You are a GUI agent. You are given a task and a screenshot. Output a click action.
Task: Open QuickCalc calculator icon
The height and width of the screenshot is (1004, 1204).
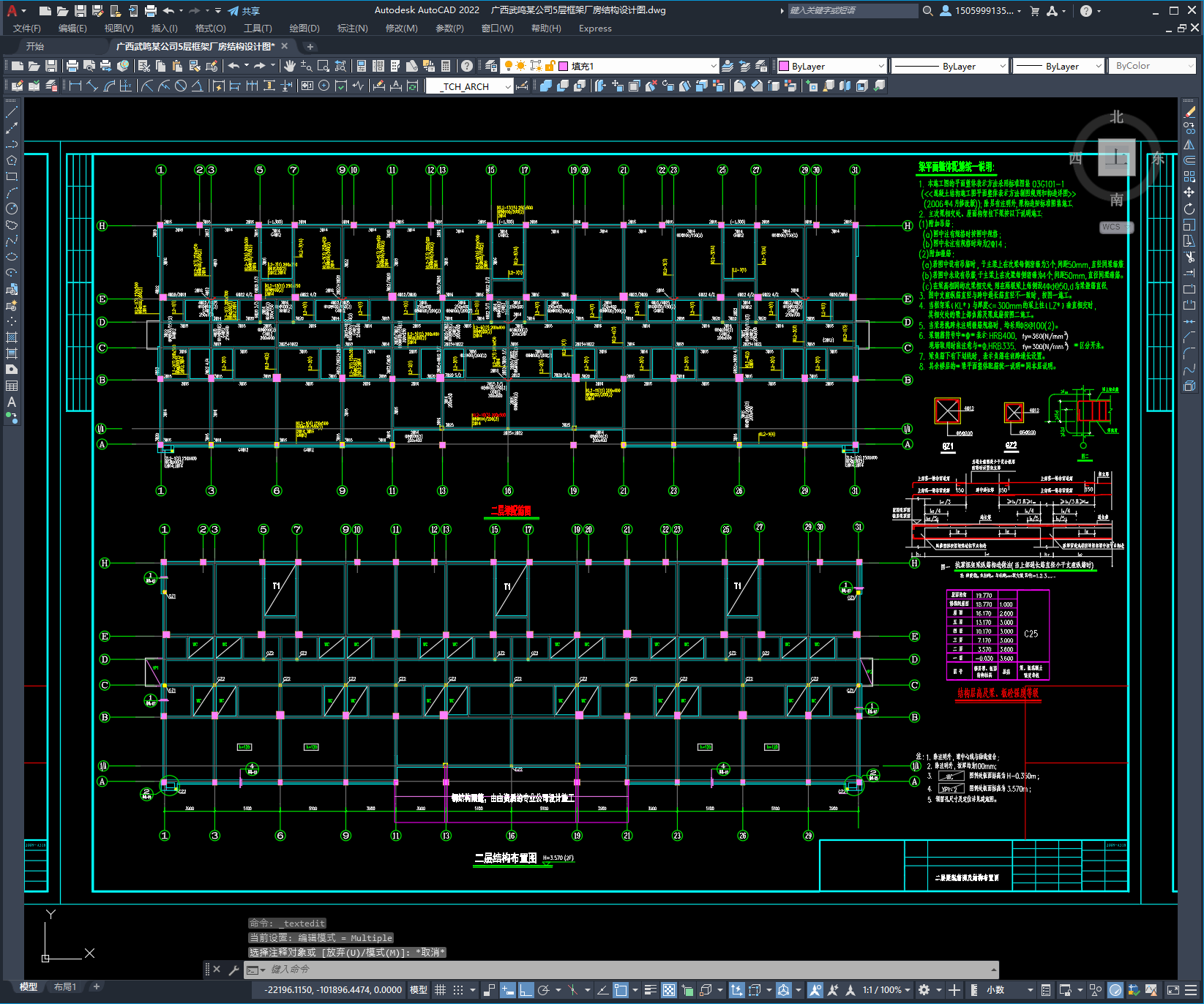pos(446,66)
